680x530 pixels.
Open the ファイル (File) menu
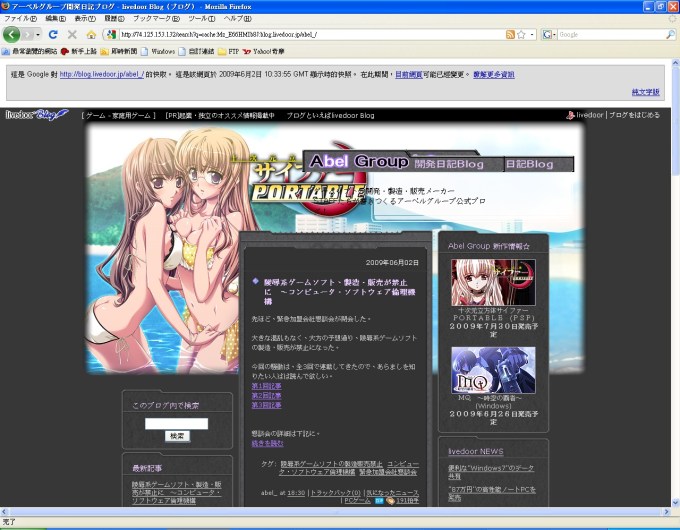pyautogui.click(x=20, y=19)
